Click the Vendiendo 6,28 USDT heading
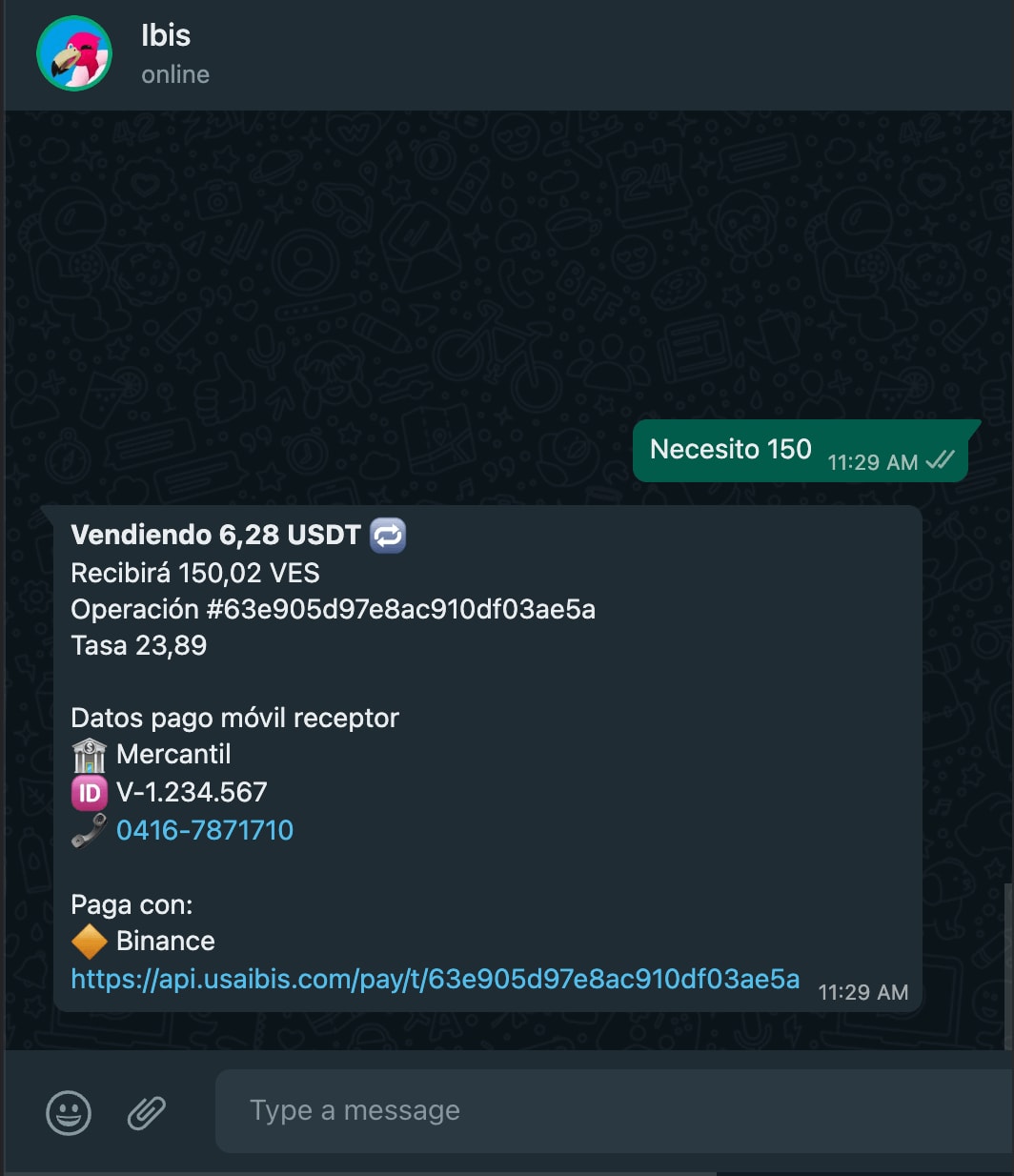This screenshot has height=1176, width=1014. [x=216, y=535]
